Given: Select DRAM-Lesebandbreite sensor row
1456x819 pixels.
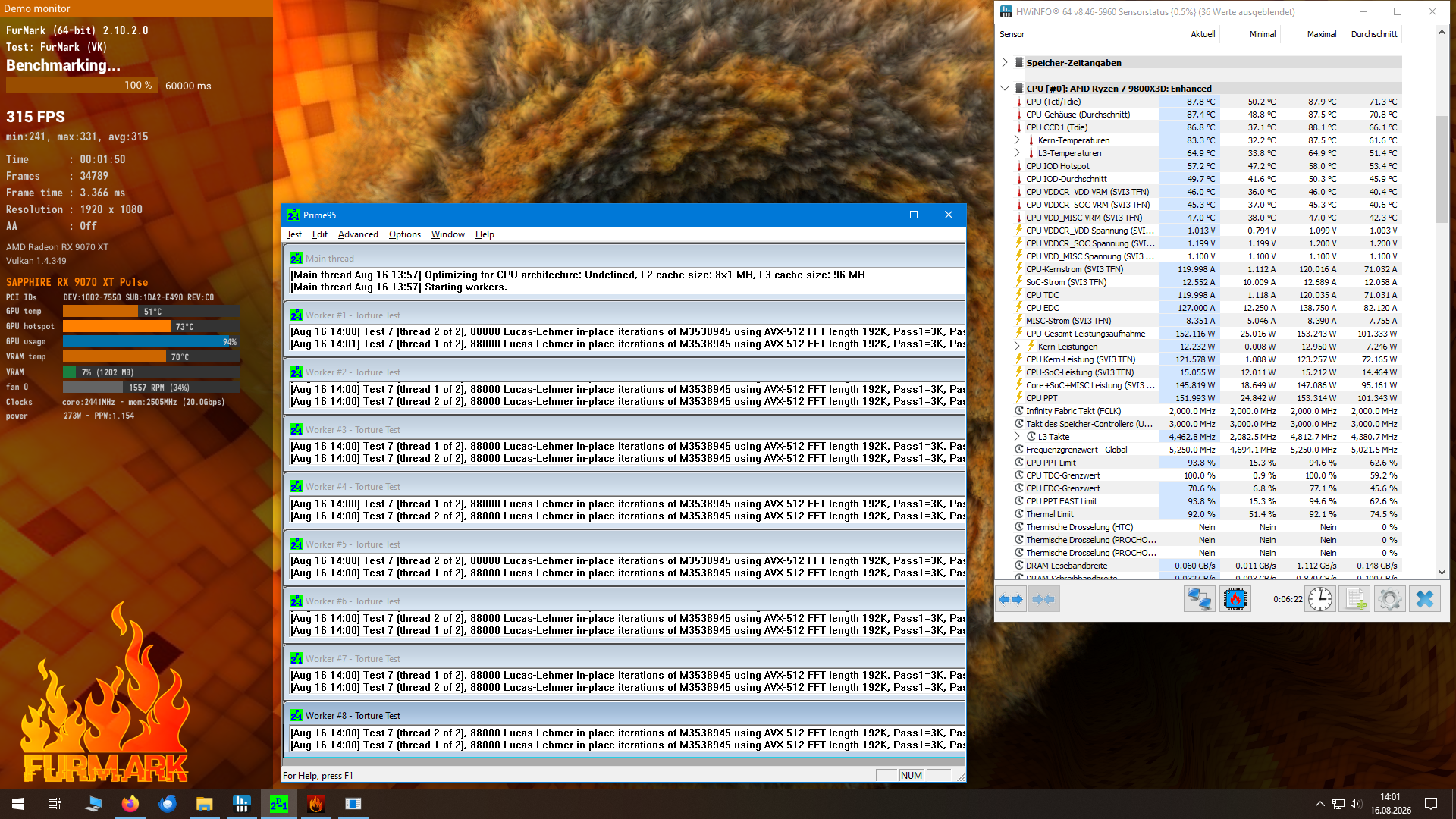Looking at the screenshot, I should coord(1207,566).
